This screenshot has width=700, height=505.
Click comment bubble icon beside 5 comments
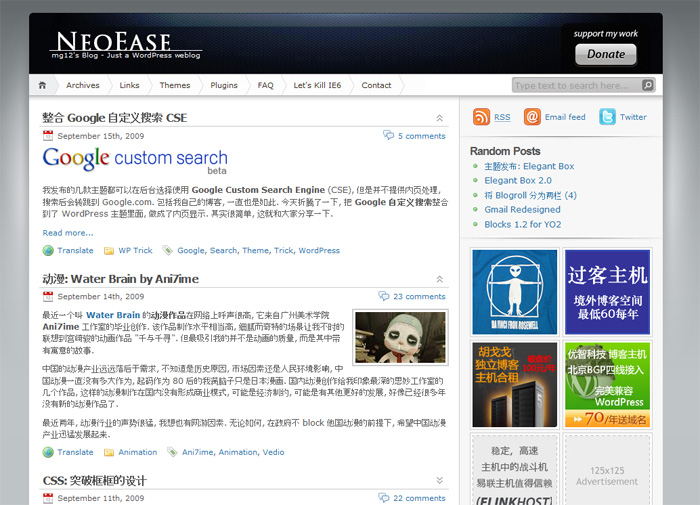point(388,135)
